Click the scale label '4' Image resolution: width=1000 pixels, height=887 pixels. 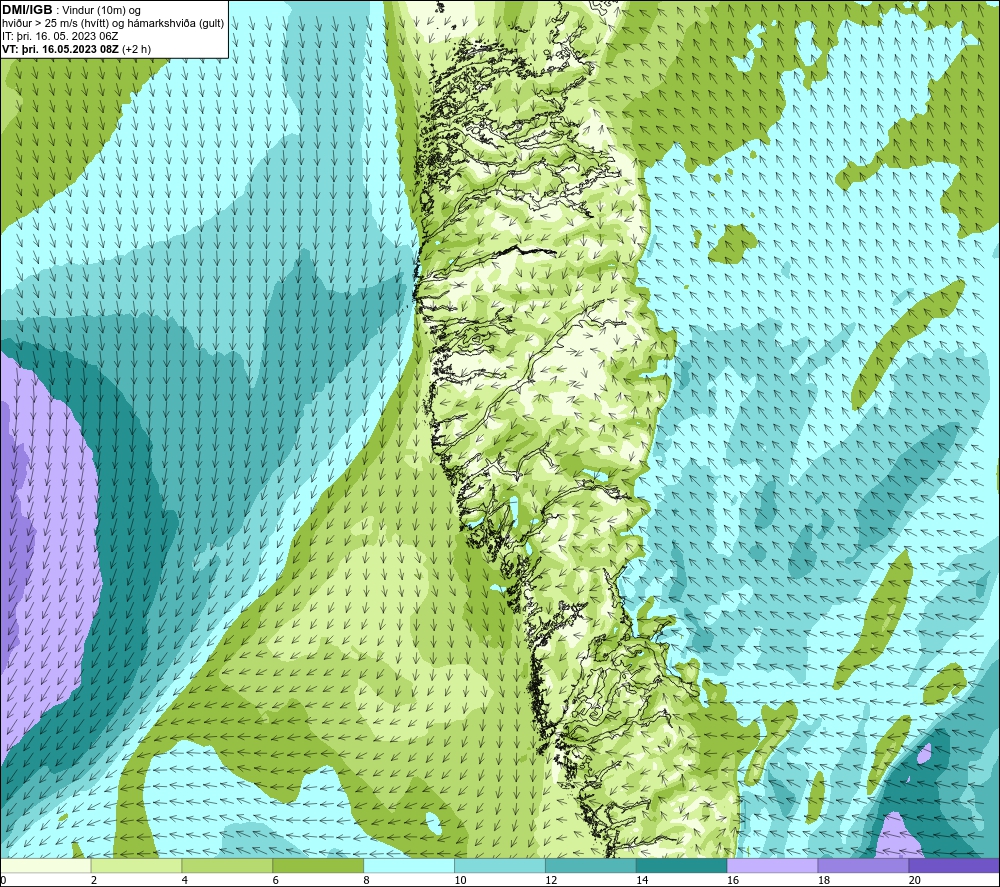[185, 880]
